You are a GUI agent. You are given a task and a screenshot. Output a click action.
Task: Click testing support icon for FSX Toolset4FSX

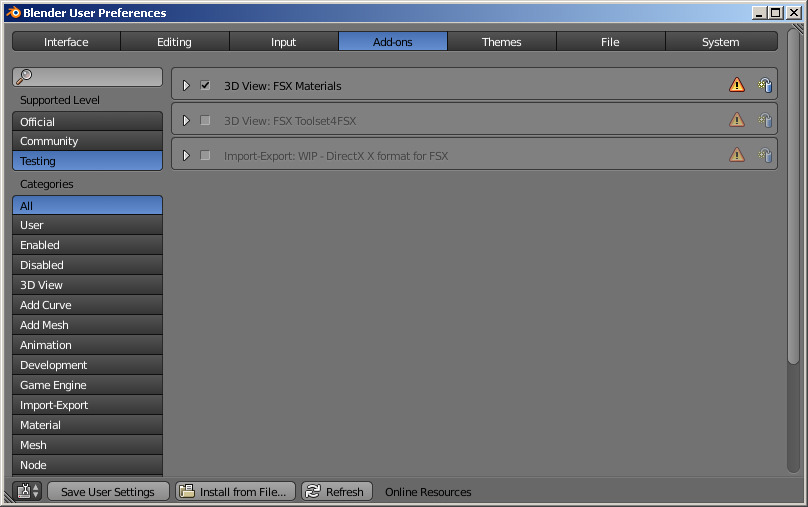pyautogui.click(x=765, y=120)
